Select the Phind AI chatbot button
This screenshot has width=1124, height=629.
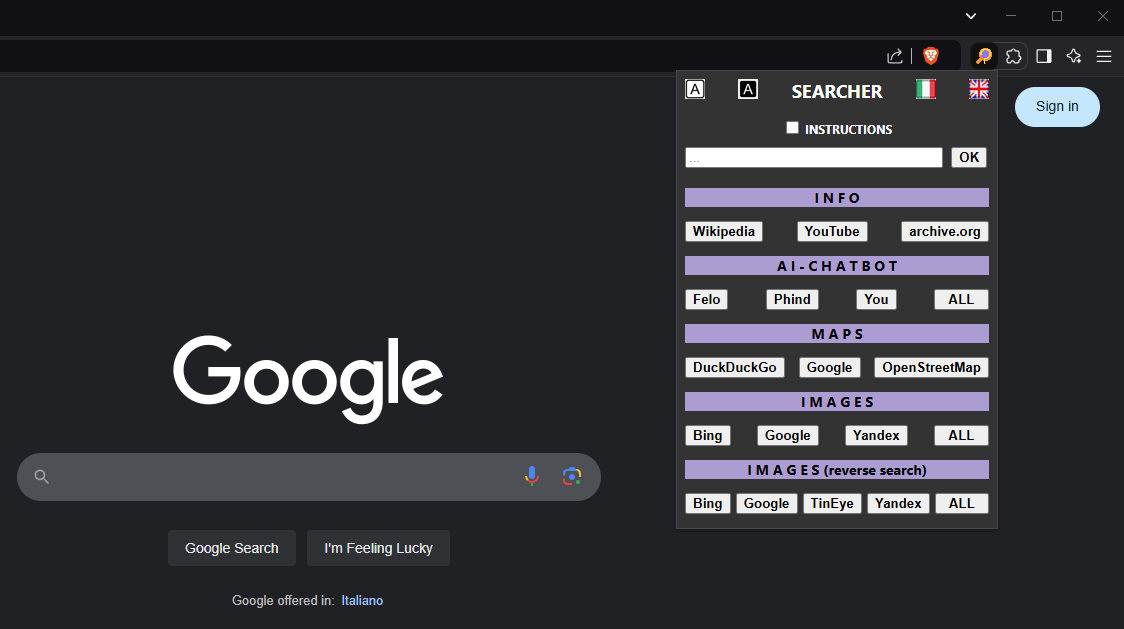792,300
